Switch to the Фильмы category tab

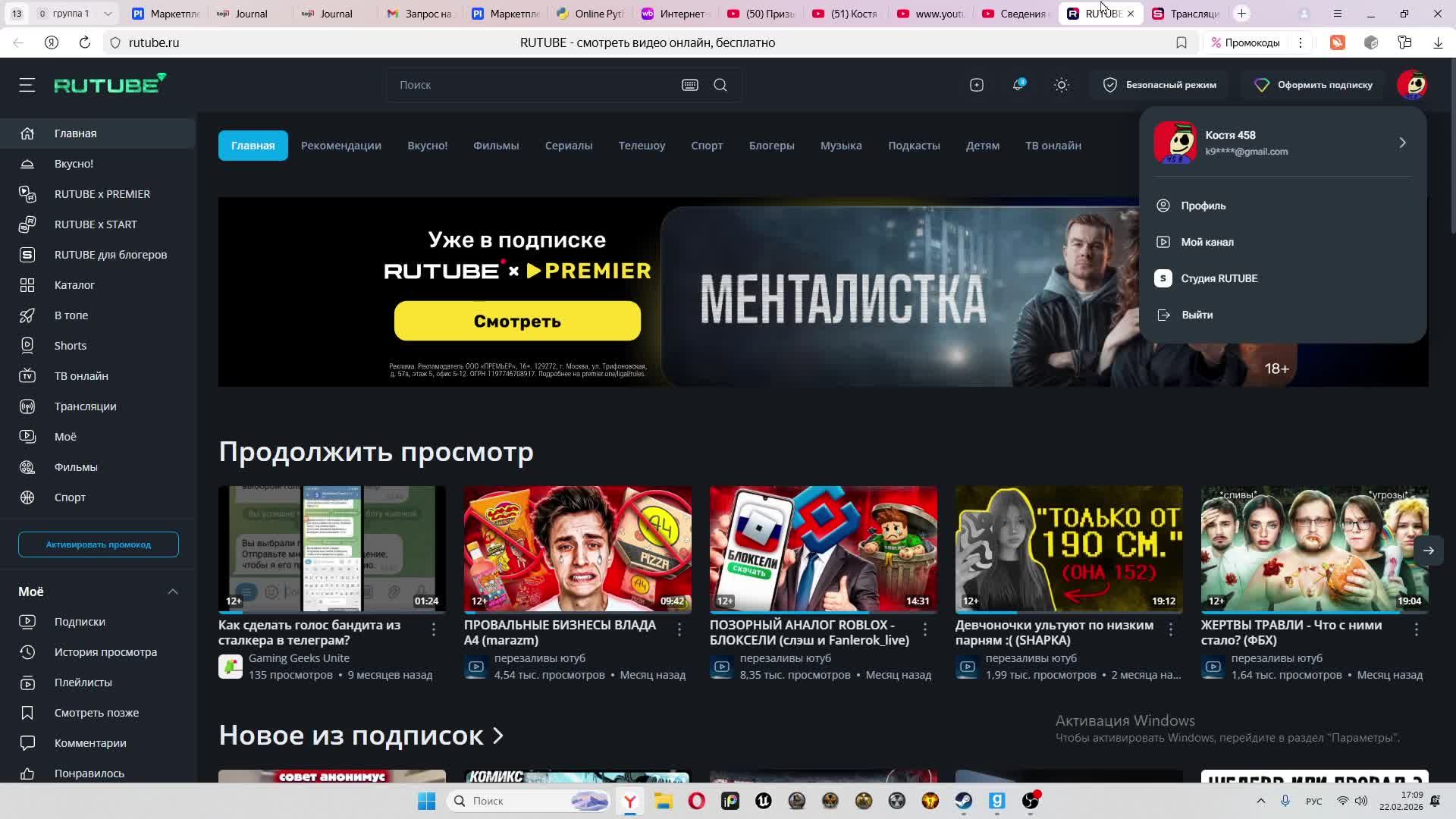(x=496, y=146)
